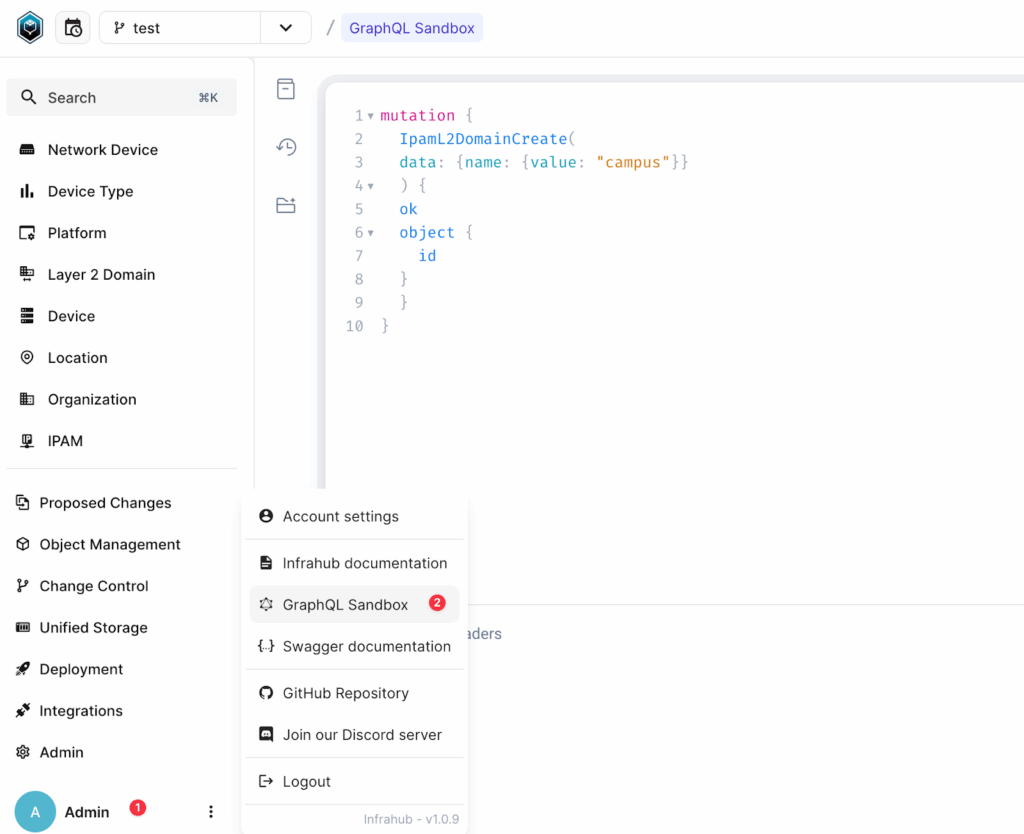Open the time travel calendar-clock icon
Image resolution: width=1024 pixels, height=834 pixels.
pyautogui.click(x=72, y=28)
